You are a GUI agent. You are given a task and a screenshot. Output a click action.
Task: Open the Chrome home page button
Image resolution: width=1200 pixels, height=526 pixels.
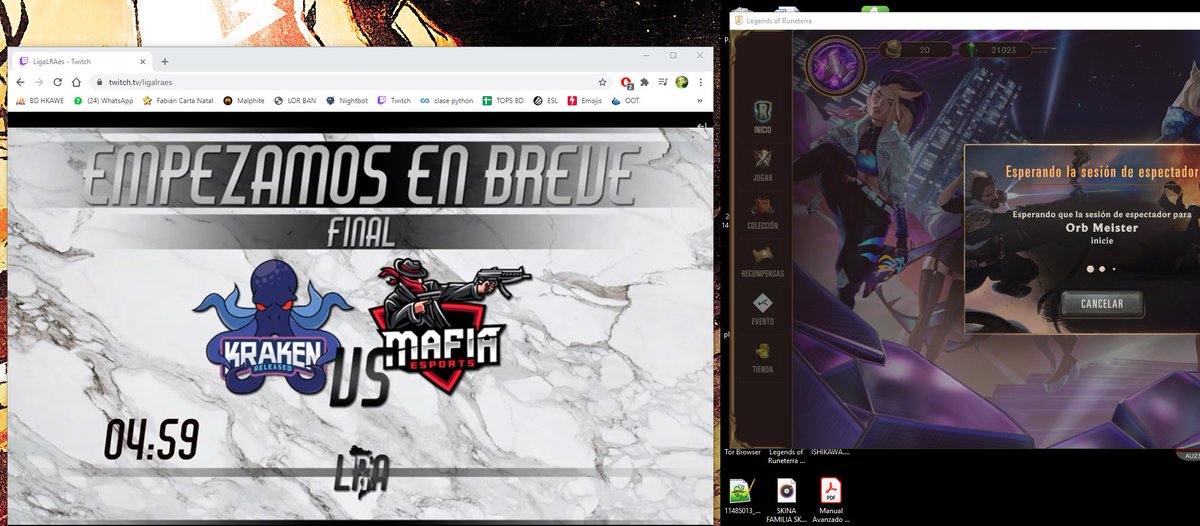[x=76, y=82]
